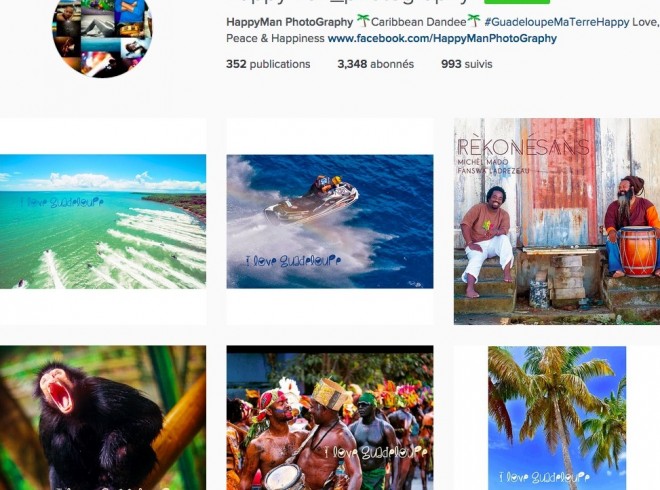Show the 993 suivis list
660x490 pixels.
(467, 64)
